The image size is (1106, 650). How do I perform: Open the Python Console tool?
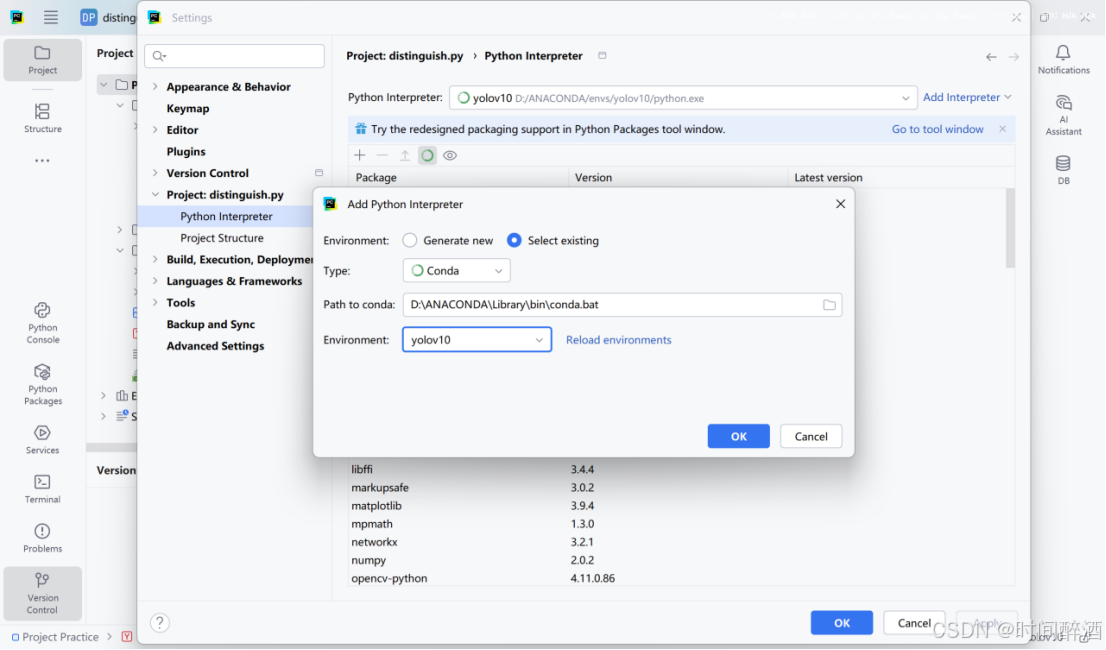42,323
